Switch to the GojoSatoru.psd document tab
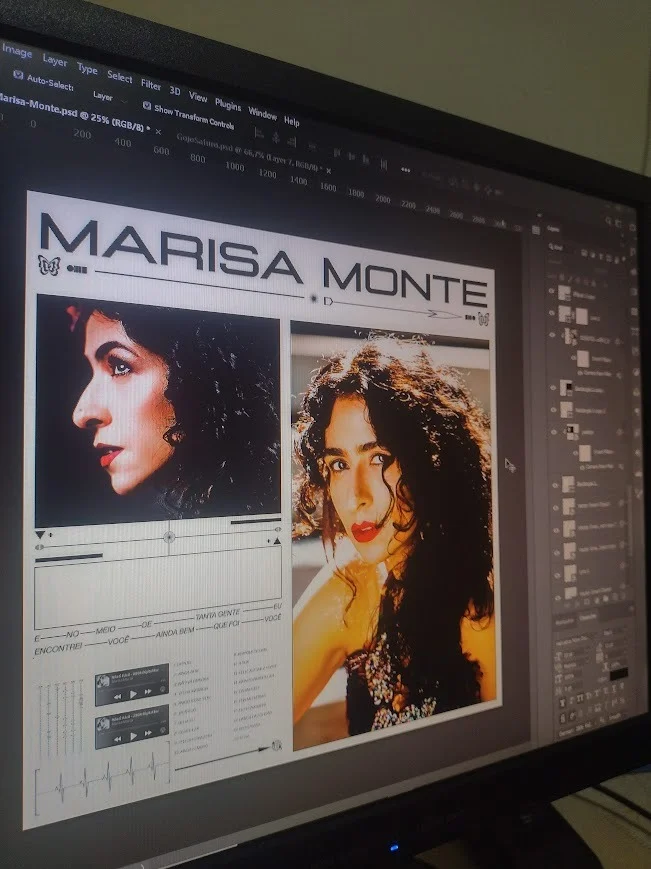The height and width of the screenshot is (869, 651). coord(248,152)
